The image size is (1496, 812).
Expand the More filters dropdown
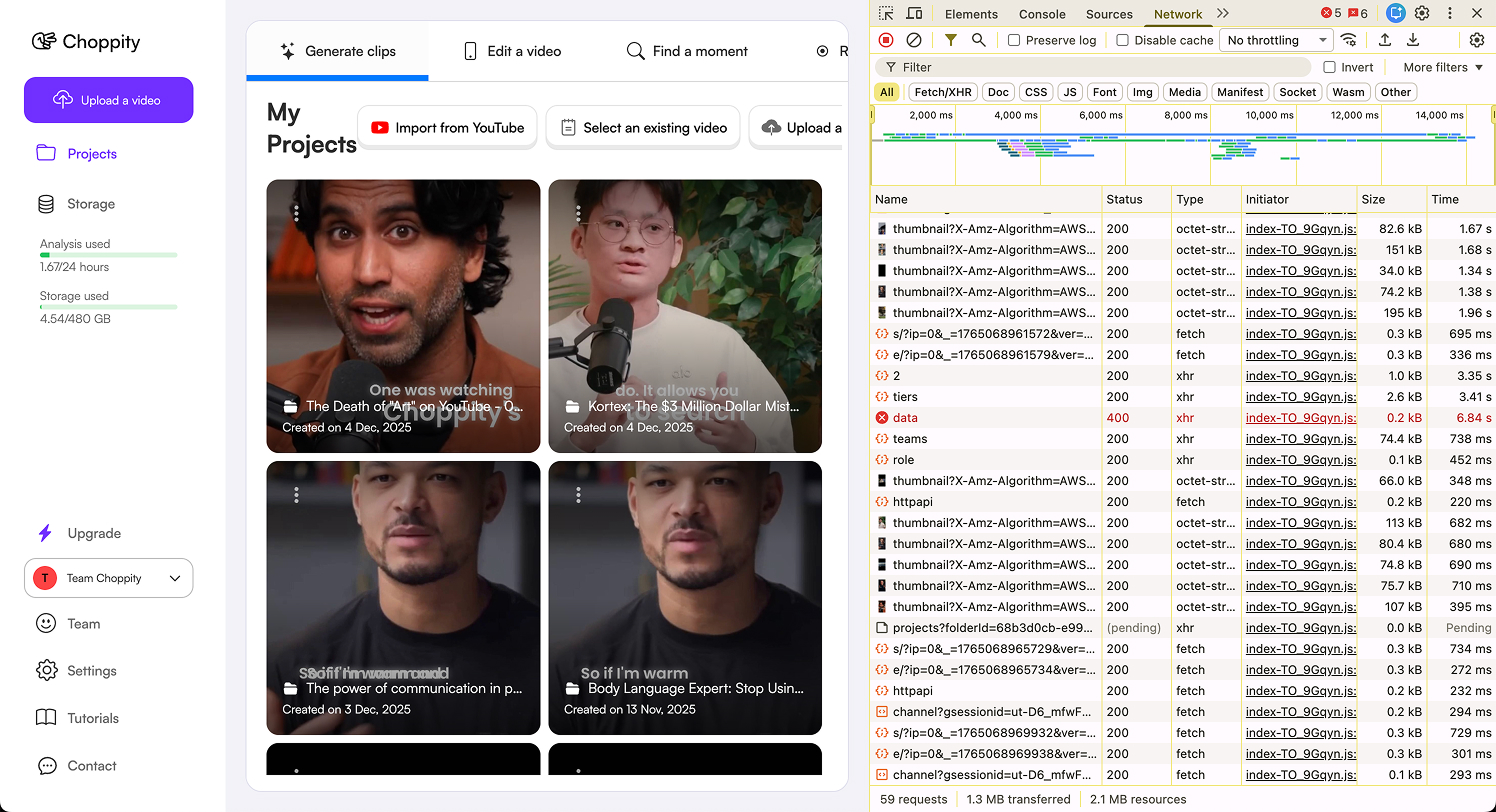point(1443,67)
